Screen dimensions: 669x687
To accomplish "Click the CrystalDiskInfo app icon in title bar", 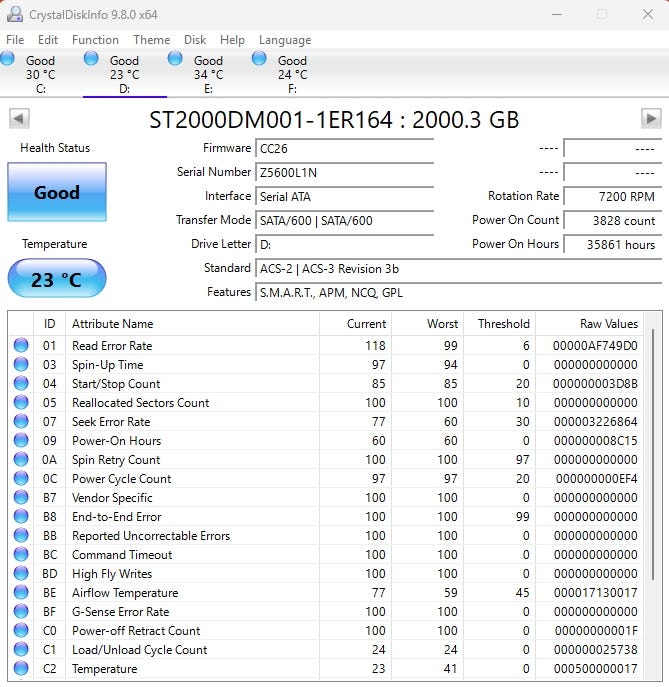I will 15,14.
